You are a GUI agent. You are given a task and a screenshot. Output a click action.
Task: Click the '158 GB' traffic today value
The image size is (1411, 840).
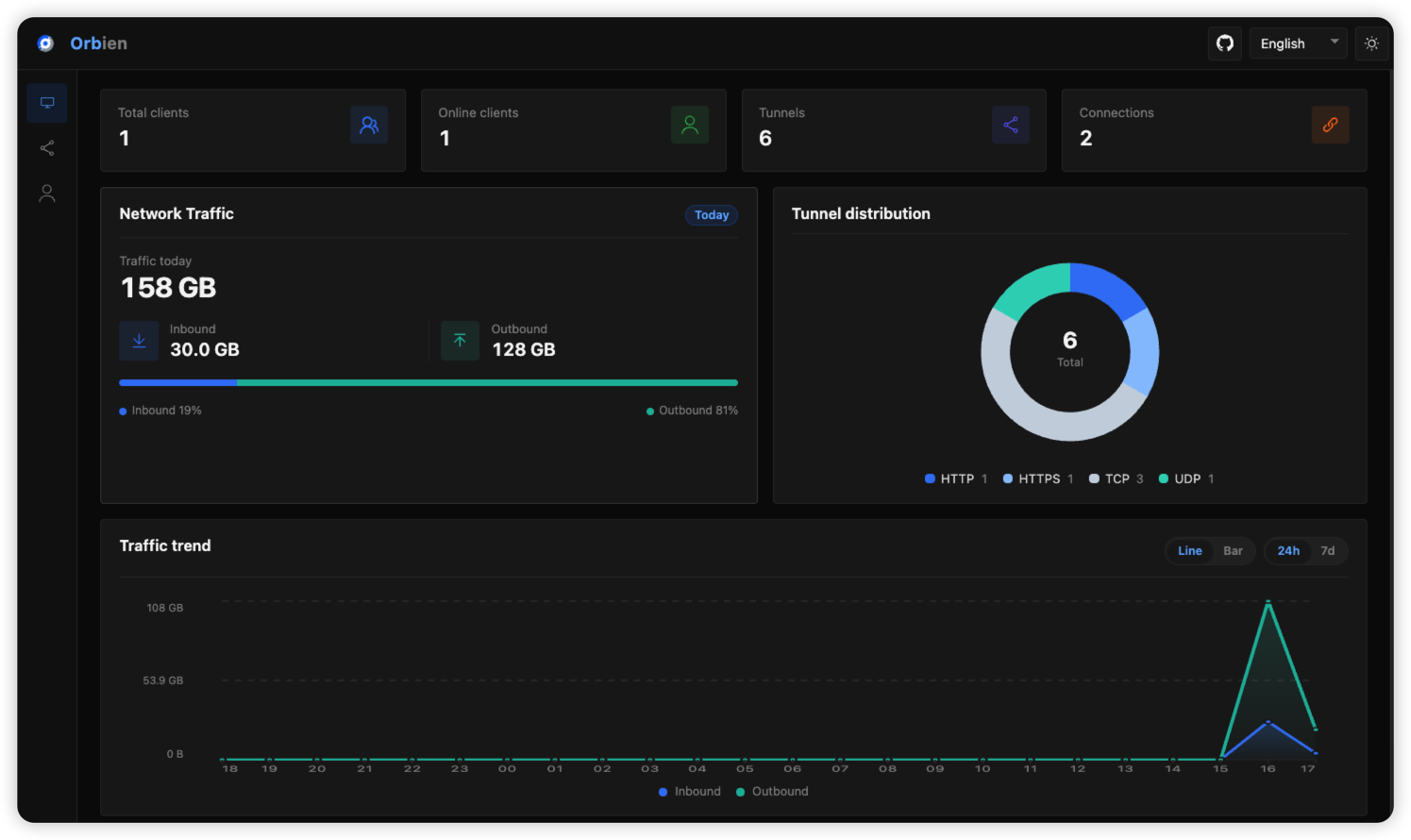click(169, 288)
